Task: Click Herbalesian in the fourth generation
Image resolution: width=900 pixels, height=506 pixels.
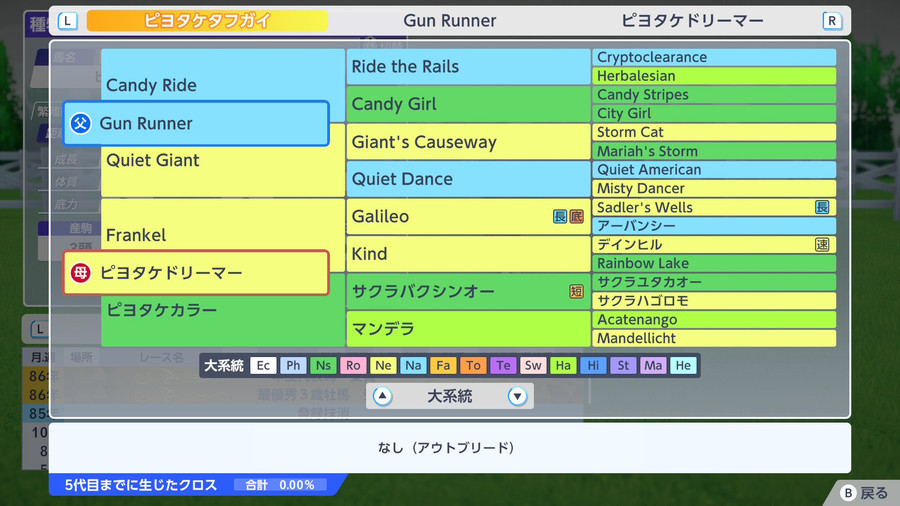Action: pos(714,76)
